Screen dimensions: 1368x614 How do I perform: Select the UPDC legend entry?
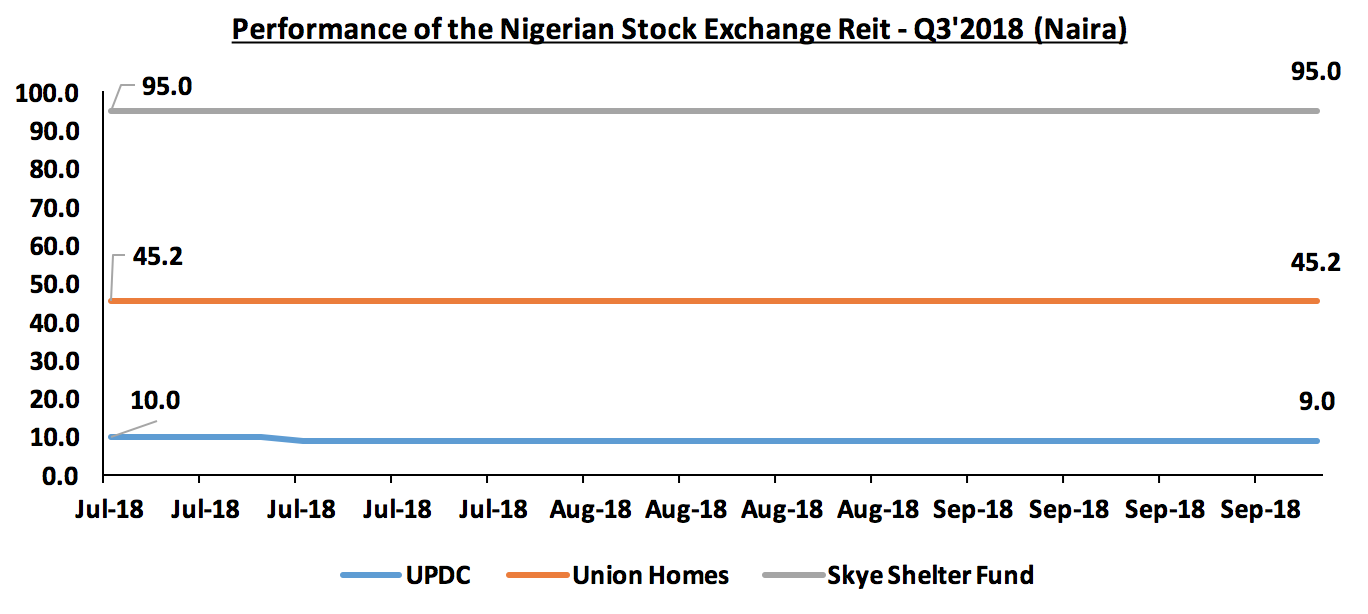pos(406,575)
